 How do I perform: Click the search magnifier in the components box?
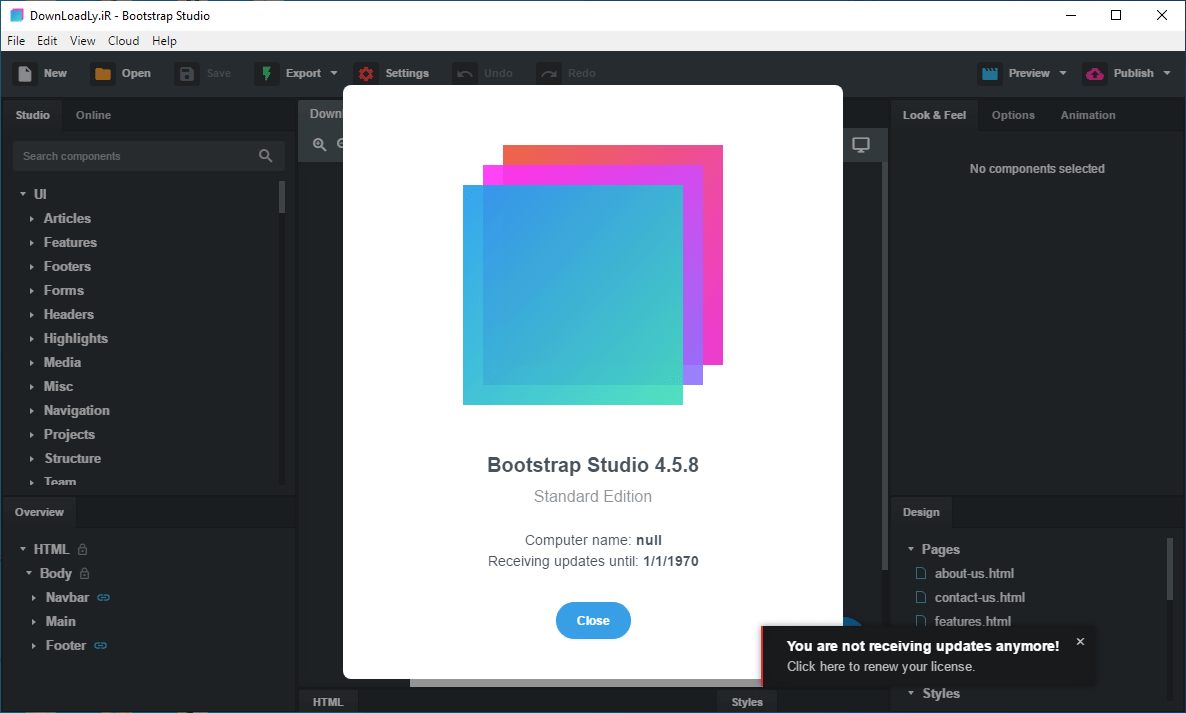pos(265,156)
